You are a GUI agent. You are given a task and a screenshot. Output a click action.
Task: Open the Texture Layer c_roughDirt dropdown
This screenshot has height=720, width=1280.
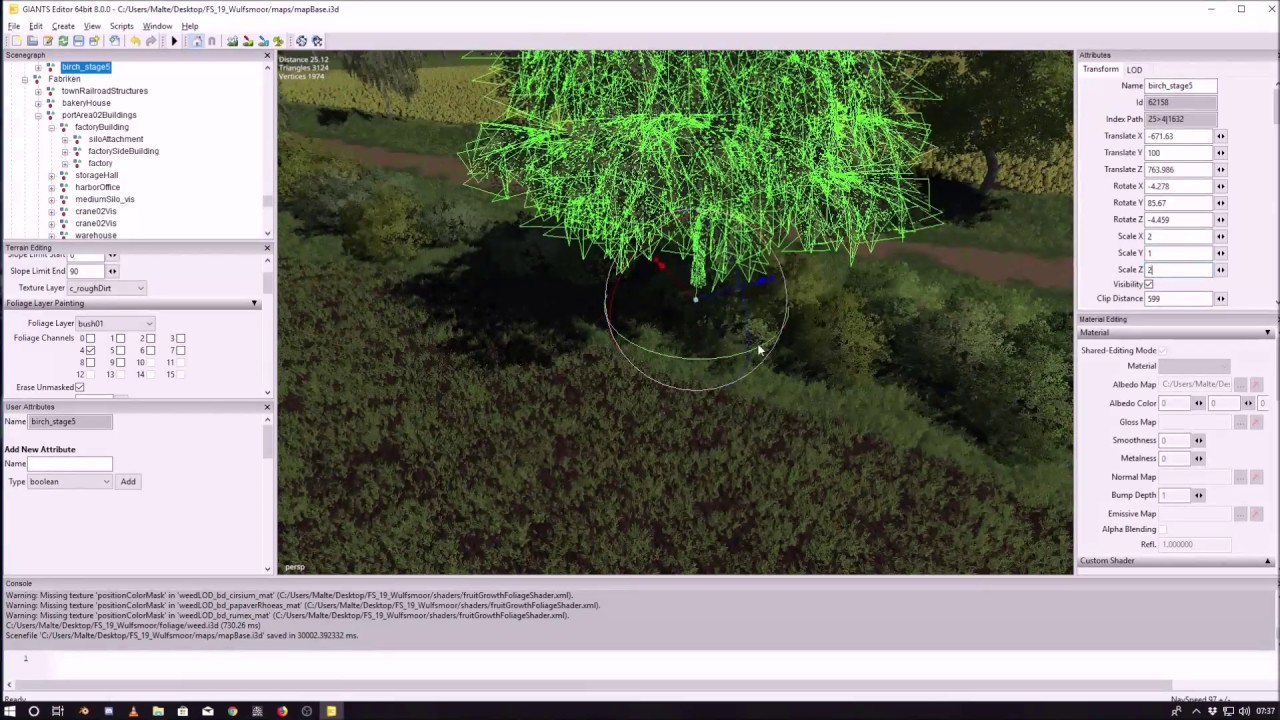click(x=107, y=288)
